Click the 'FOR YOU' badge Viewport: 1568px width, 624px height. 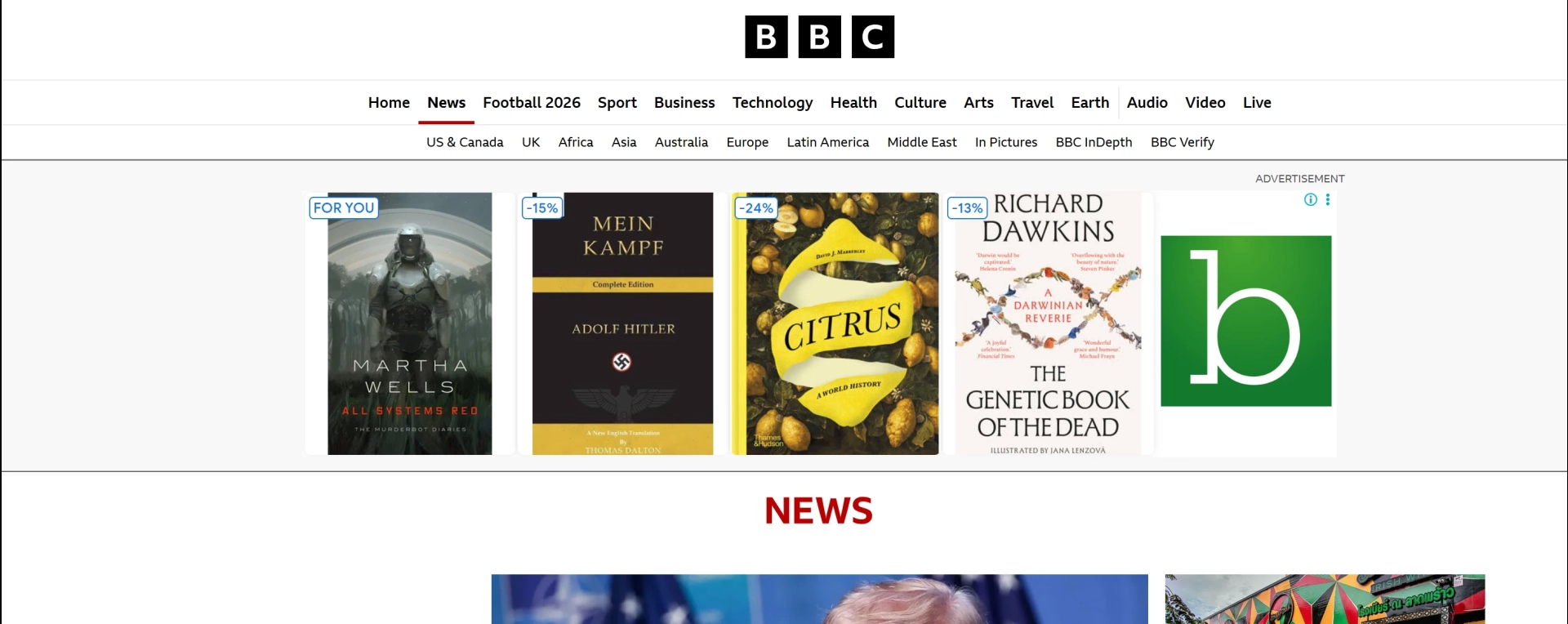coord(344,208)
